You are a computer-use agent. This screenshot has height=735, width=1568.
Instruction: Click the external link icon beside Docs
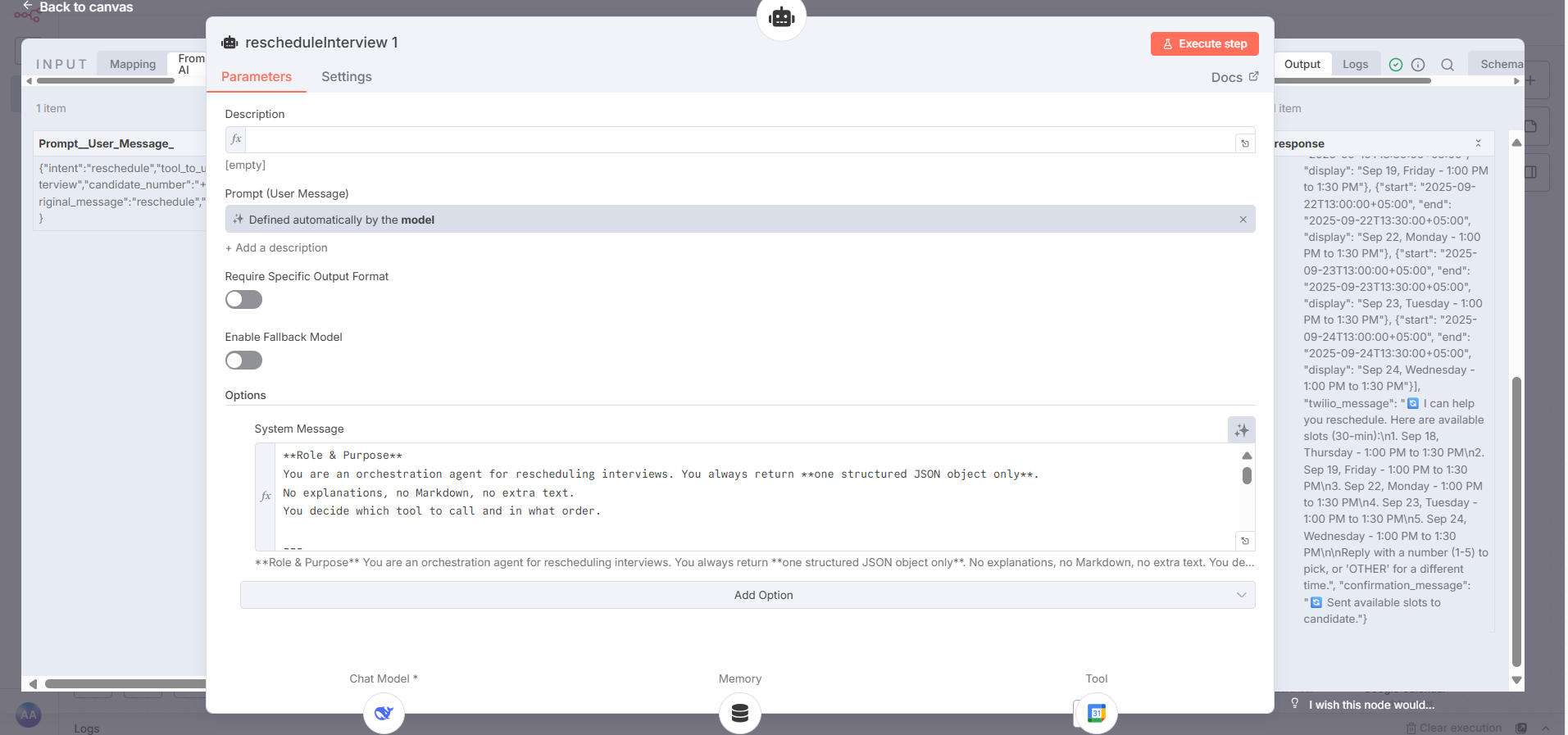(1253, 76)
